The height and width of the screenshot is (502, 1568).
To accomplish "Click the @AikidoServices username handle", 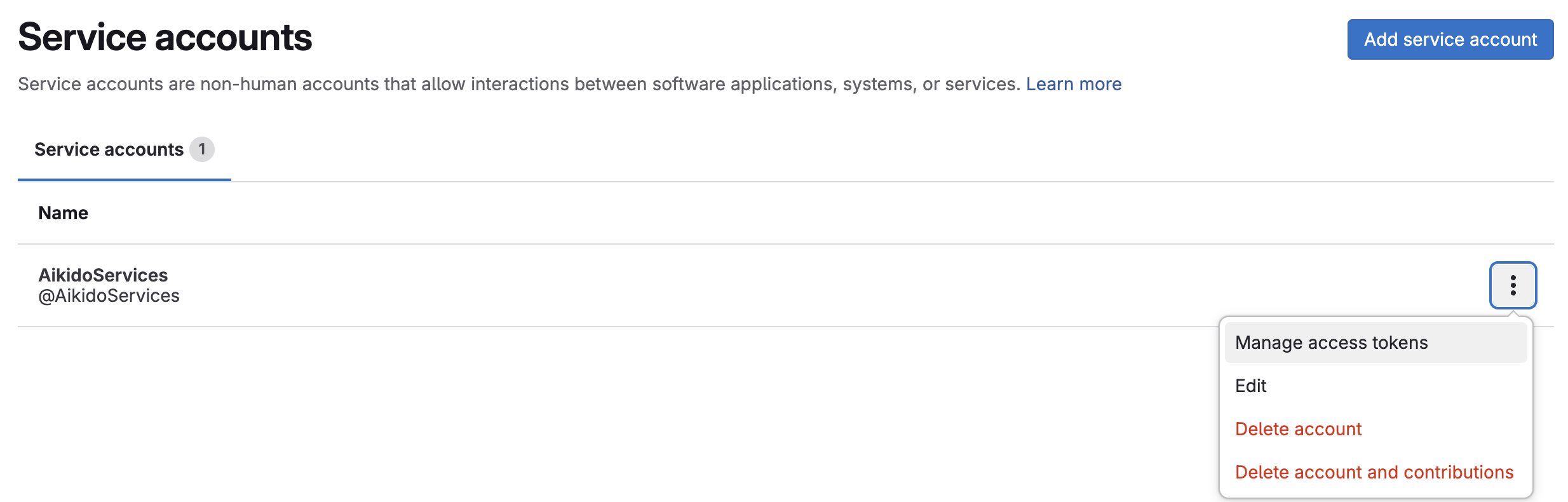I will (108, 295).
